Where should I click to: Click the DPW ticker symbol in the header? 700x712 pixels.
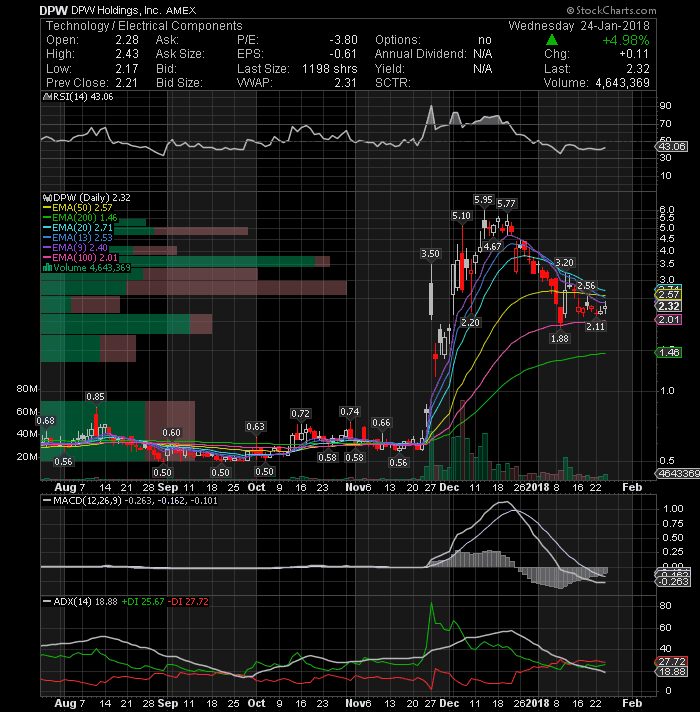tap(54, 10)
